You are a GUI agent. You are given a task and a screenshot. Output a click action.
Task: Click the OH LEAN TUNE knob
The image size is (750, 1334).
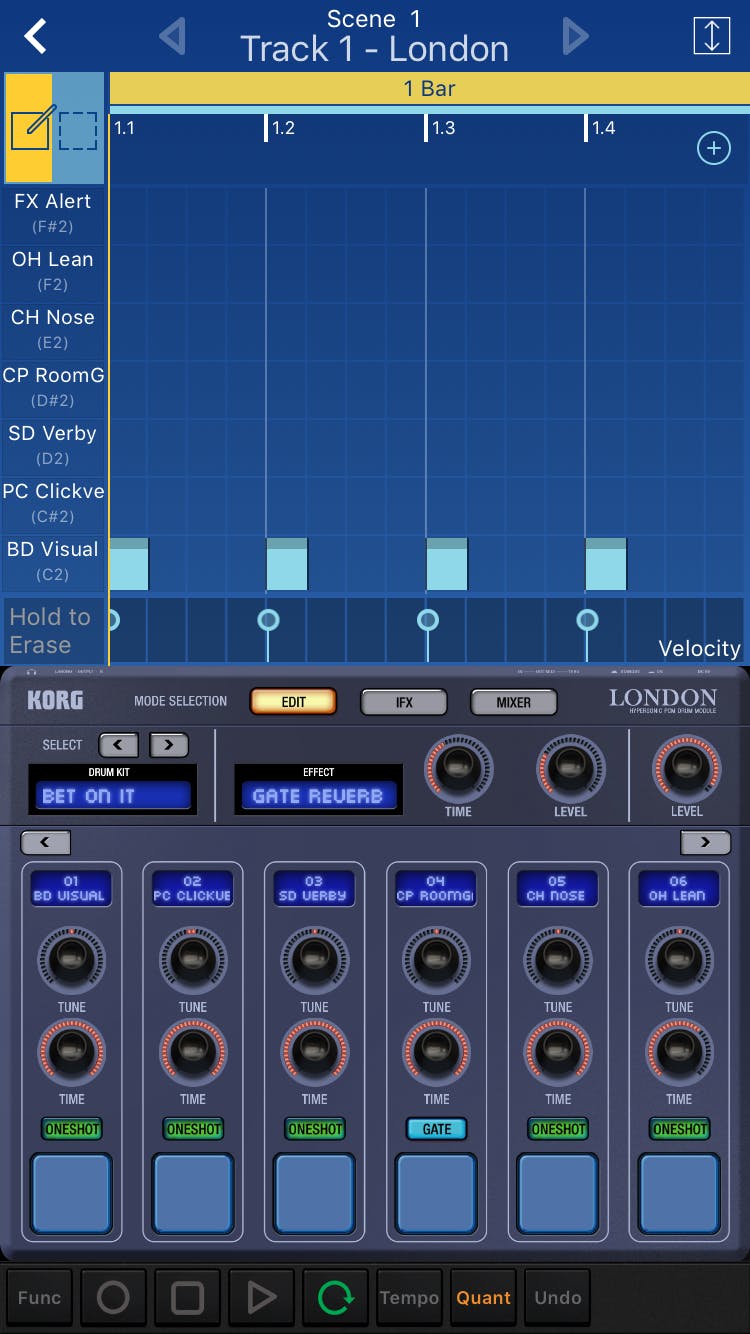pyautogui.click(x=680, y=960)
